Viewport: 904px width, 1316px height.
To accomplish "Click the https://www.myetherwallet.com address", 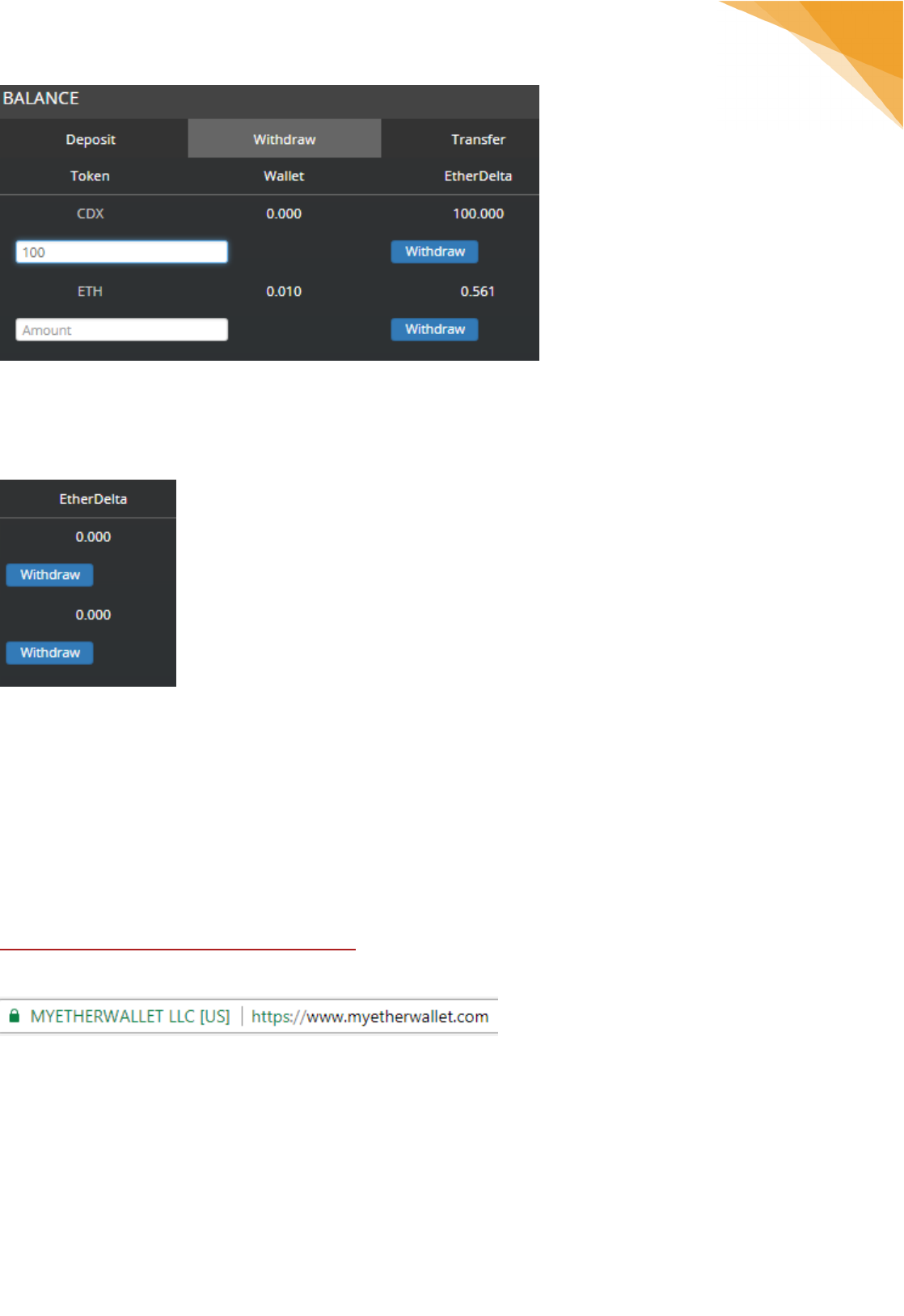I will tap(370, 1016).
